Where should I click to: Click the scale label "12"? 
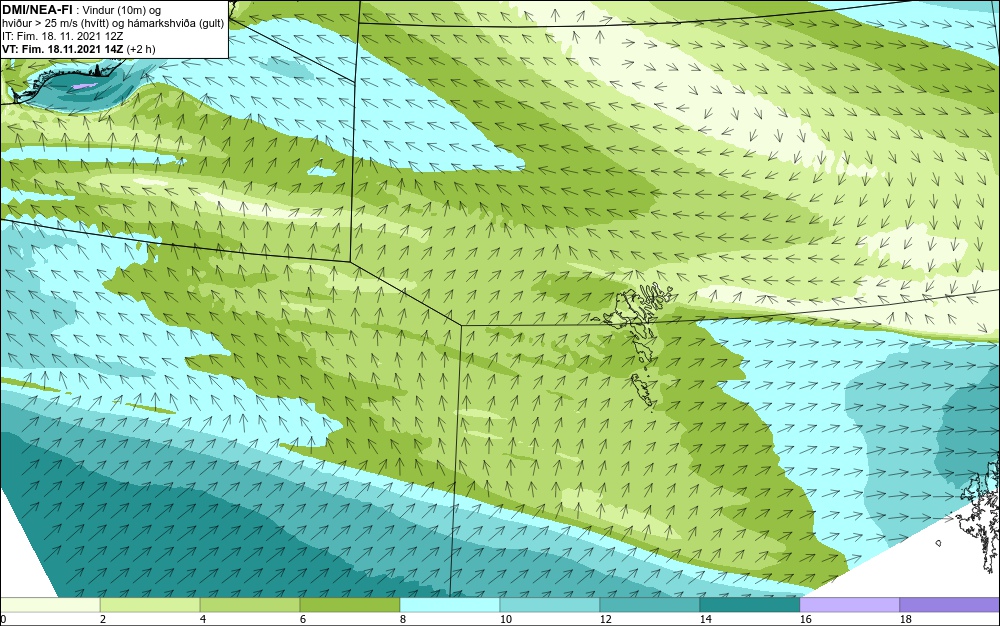pyautogui.click(x=606, y=619)
